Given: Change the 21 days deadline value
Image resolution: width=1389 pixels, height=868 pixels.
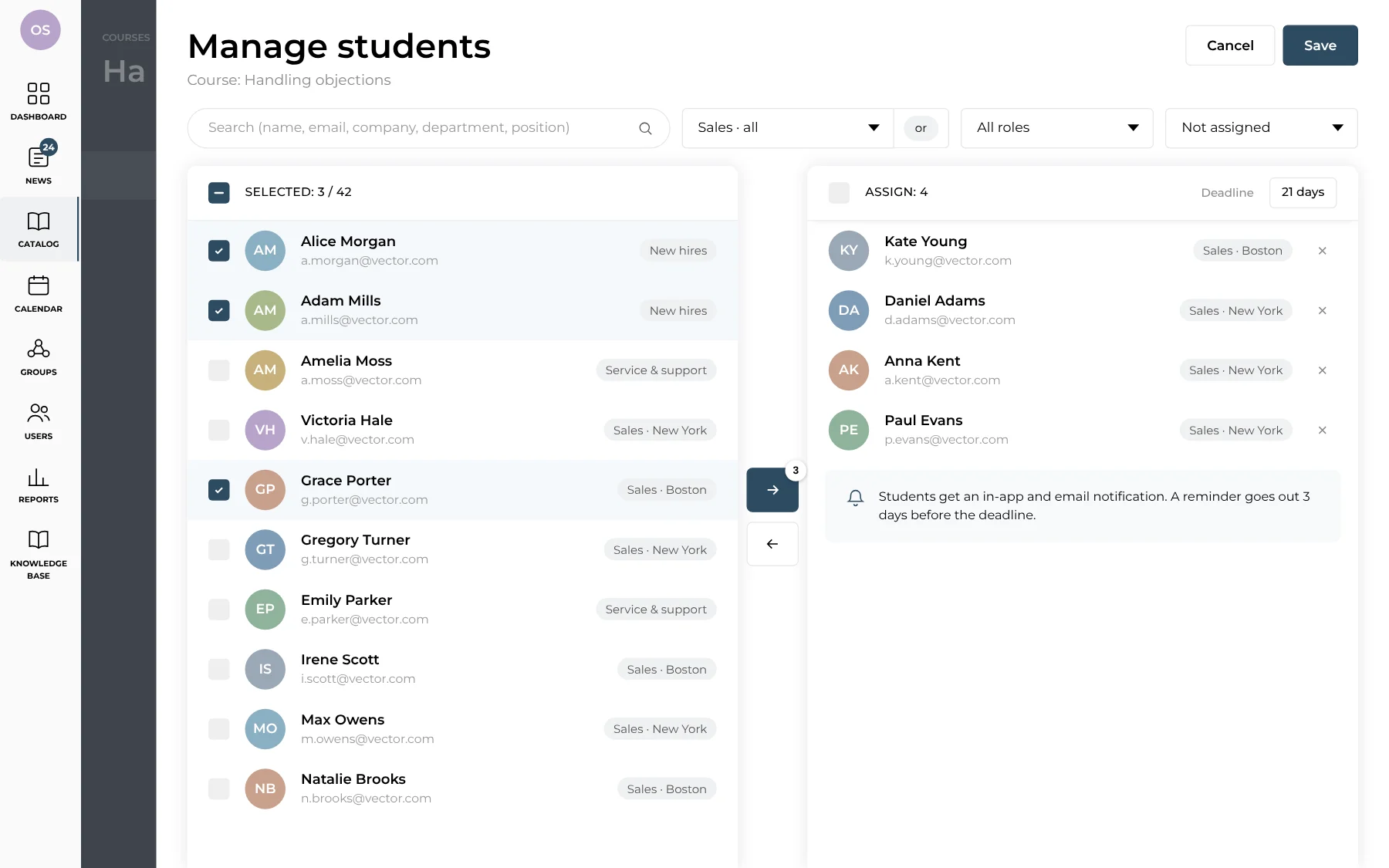Looking at the screenshot, I should click(1303, 192).
